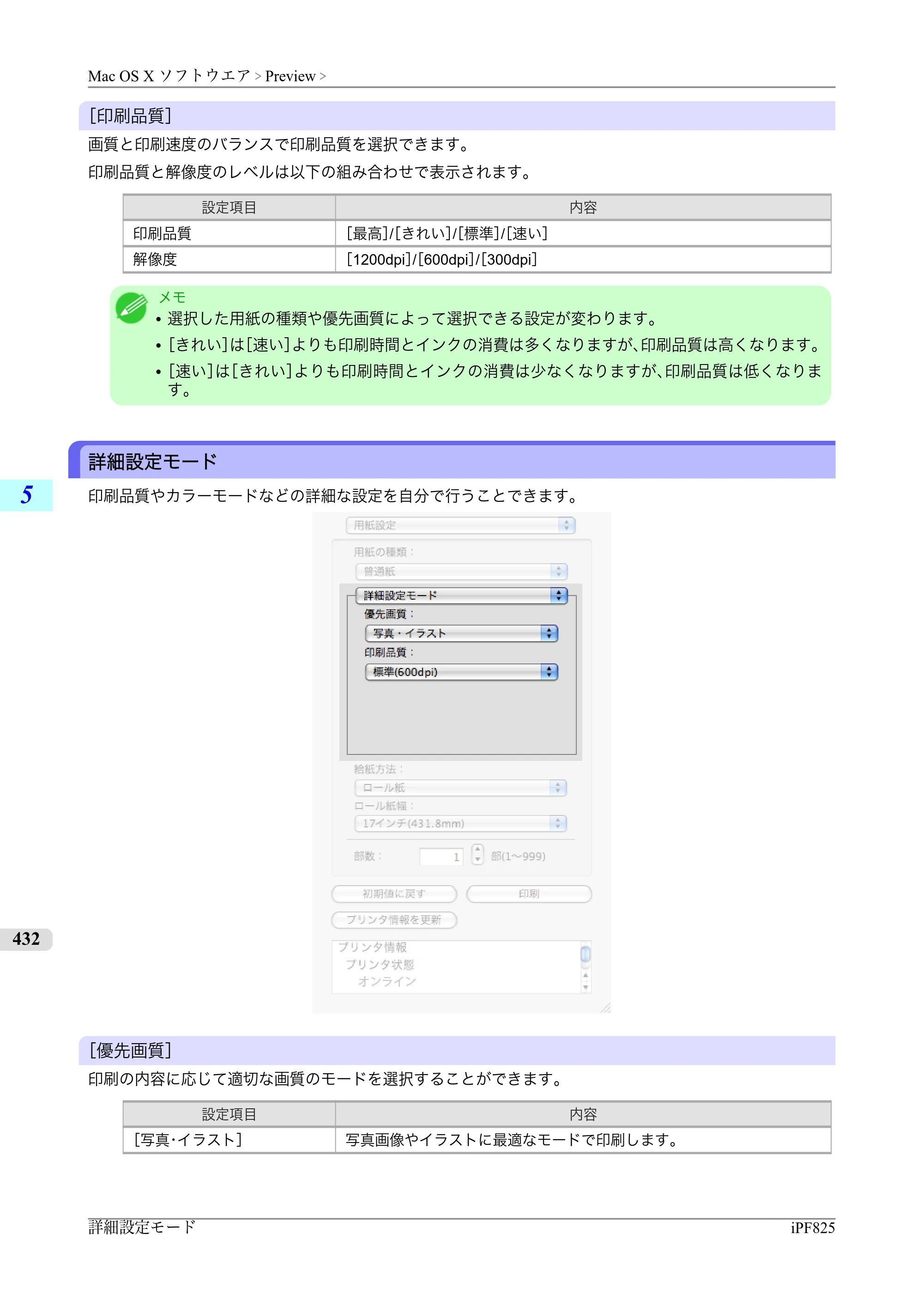Screen dimensions: 924x1307
Task: Click page number 432 tab
Action: coord(26,939)
